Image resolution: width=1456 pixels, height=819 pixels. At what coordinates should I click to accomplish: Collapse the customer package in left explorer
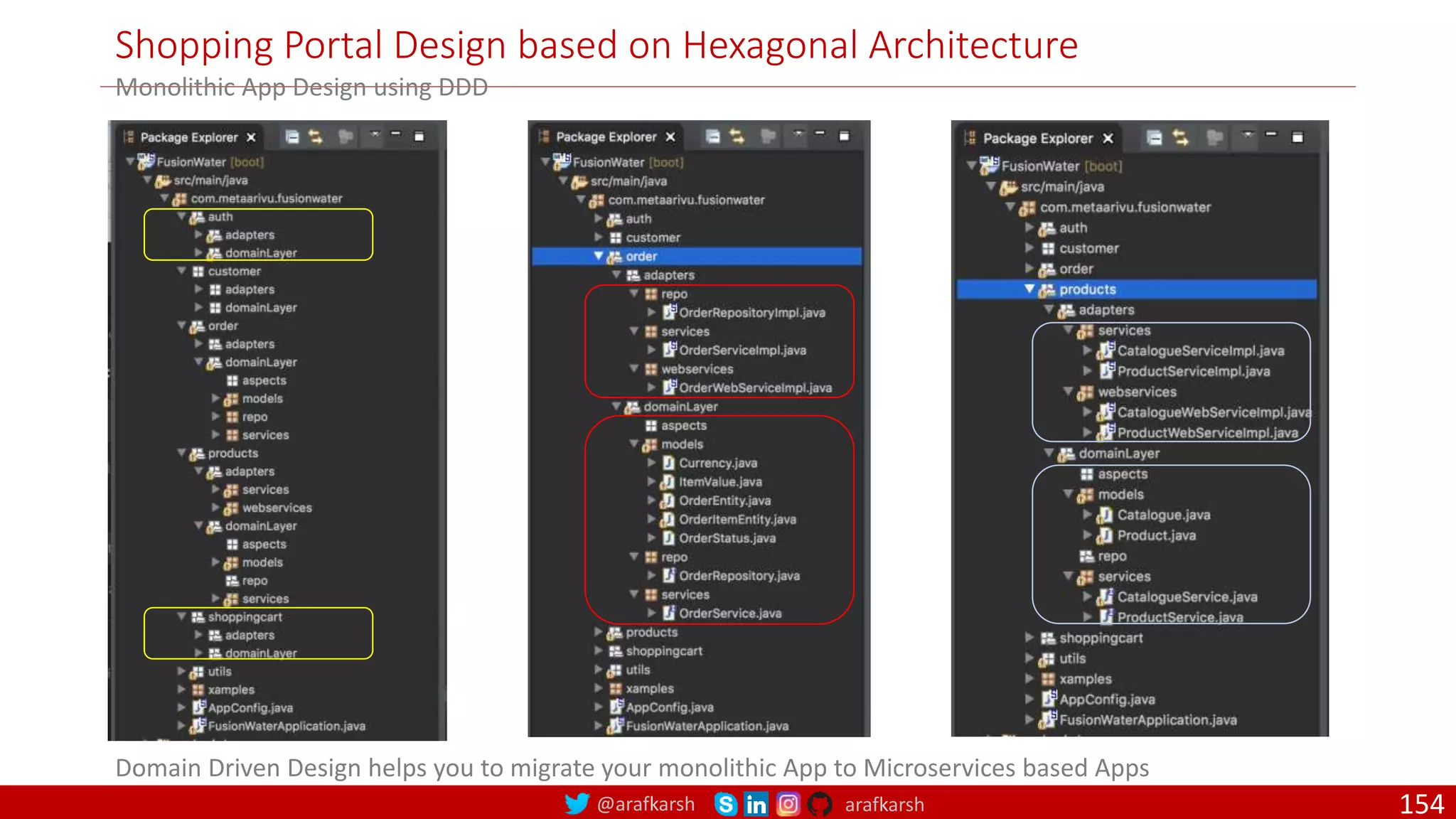click(x=182, y=271)
